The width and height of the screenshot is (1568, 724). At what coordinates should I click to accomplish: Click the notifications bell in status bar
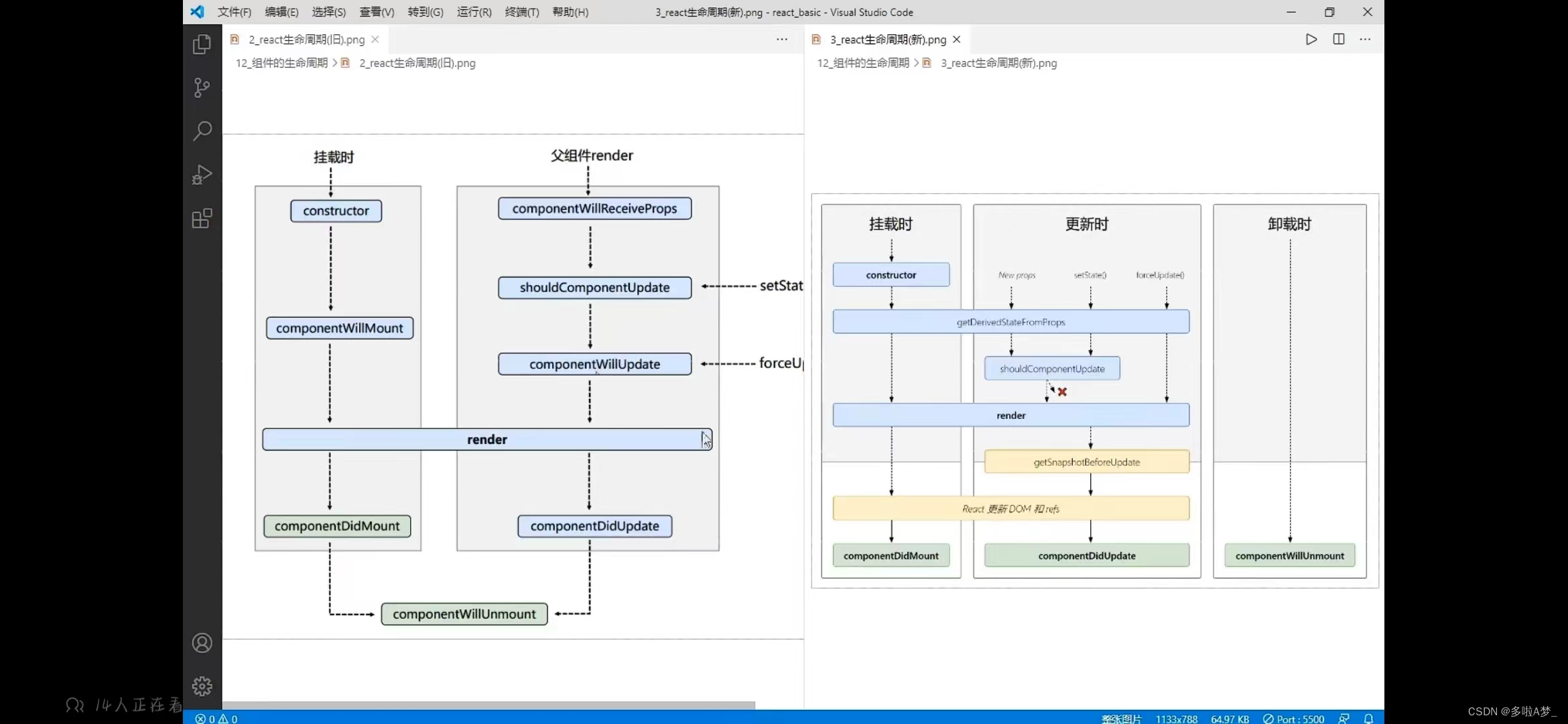(1369, 719)
